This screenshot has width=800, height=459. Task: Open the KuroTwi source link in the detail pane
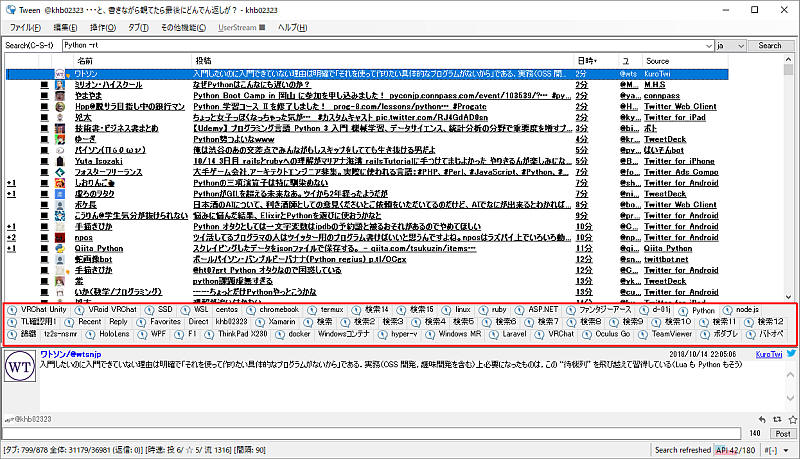coord(769,354)
